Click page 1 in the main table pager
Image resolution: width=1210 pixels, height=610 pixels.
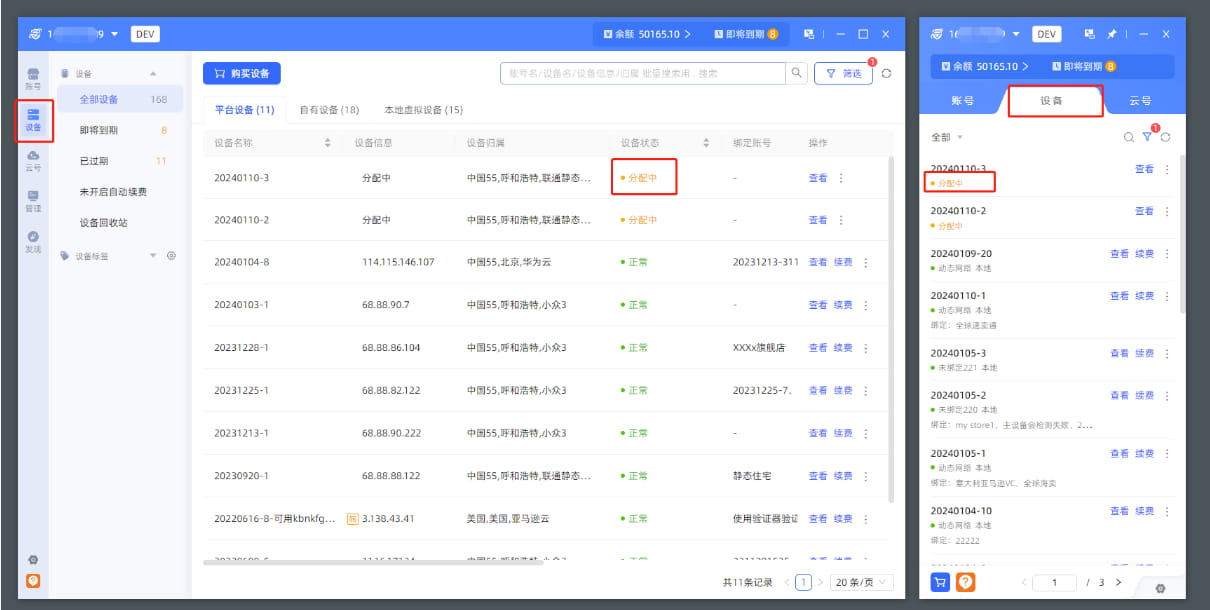pyautogui.click(x=802, y=582)
